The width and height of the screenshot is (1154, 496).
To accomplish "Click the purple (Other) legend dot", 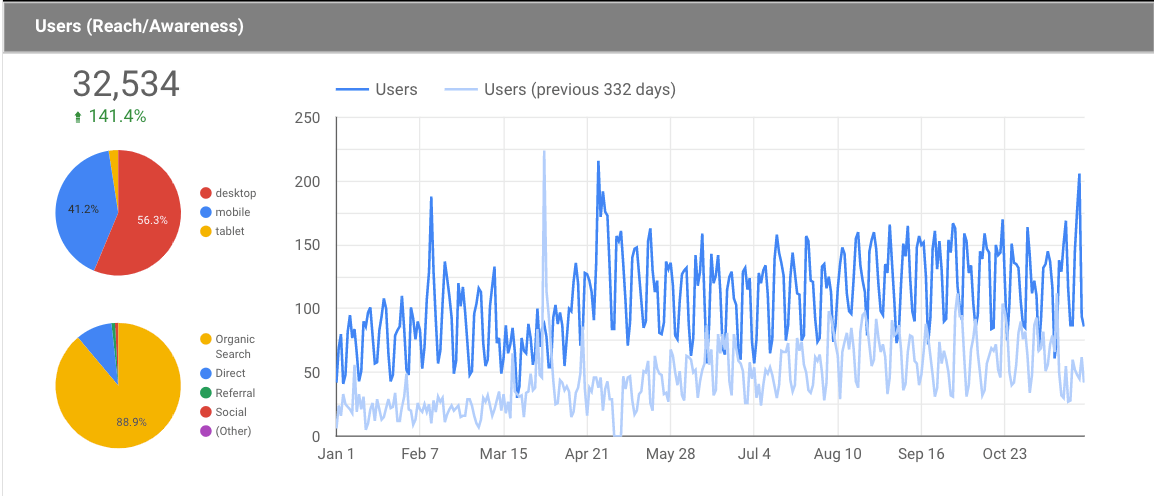I will click(x=206, y=431).
